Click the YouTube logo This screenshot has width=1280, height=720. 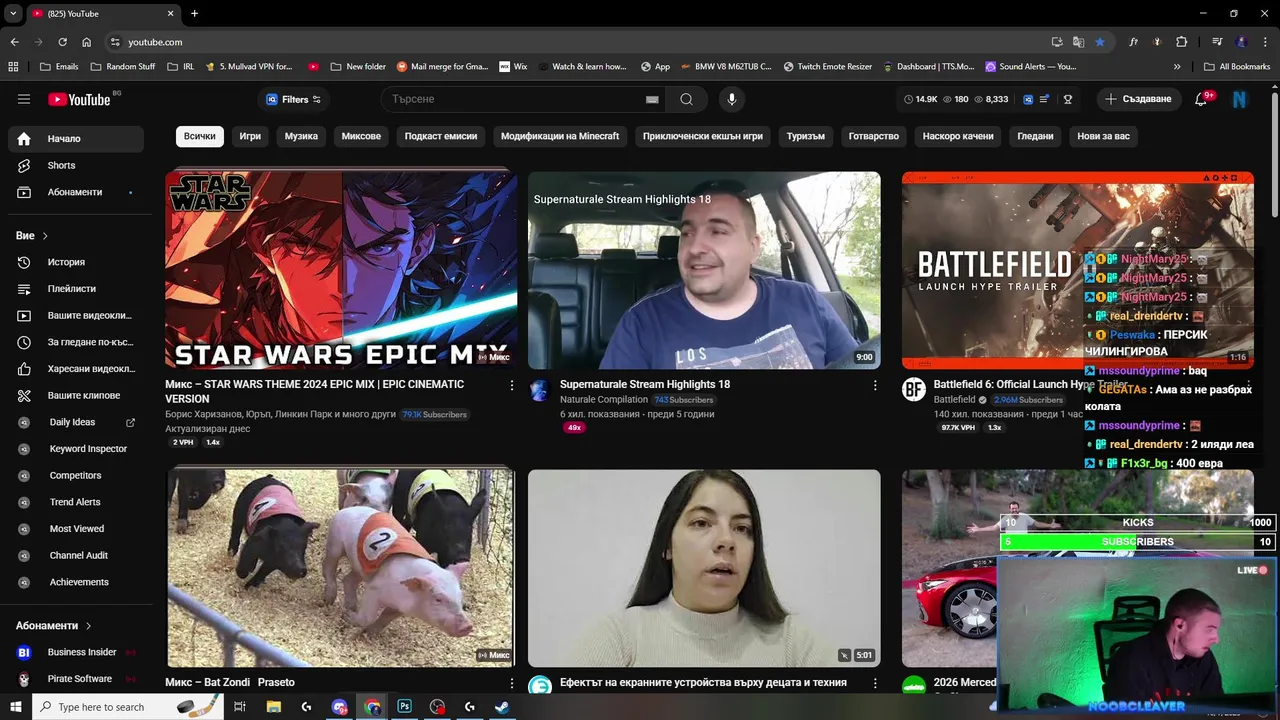pos(80,99)
